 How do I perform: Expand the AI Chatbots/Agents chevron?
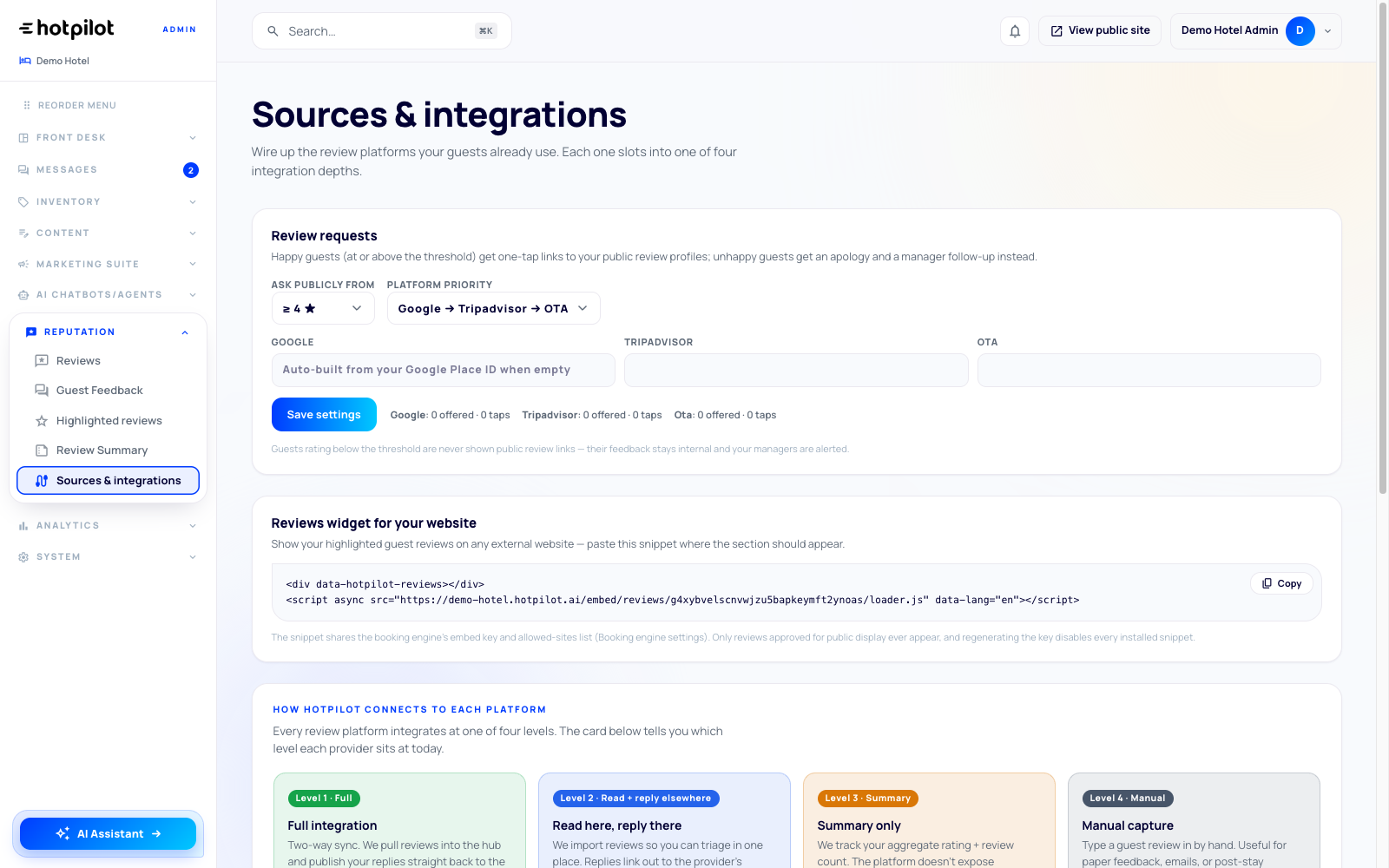pos(193,295)
